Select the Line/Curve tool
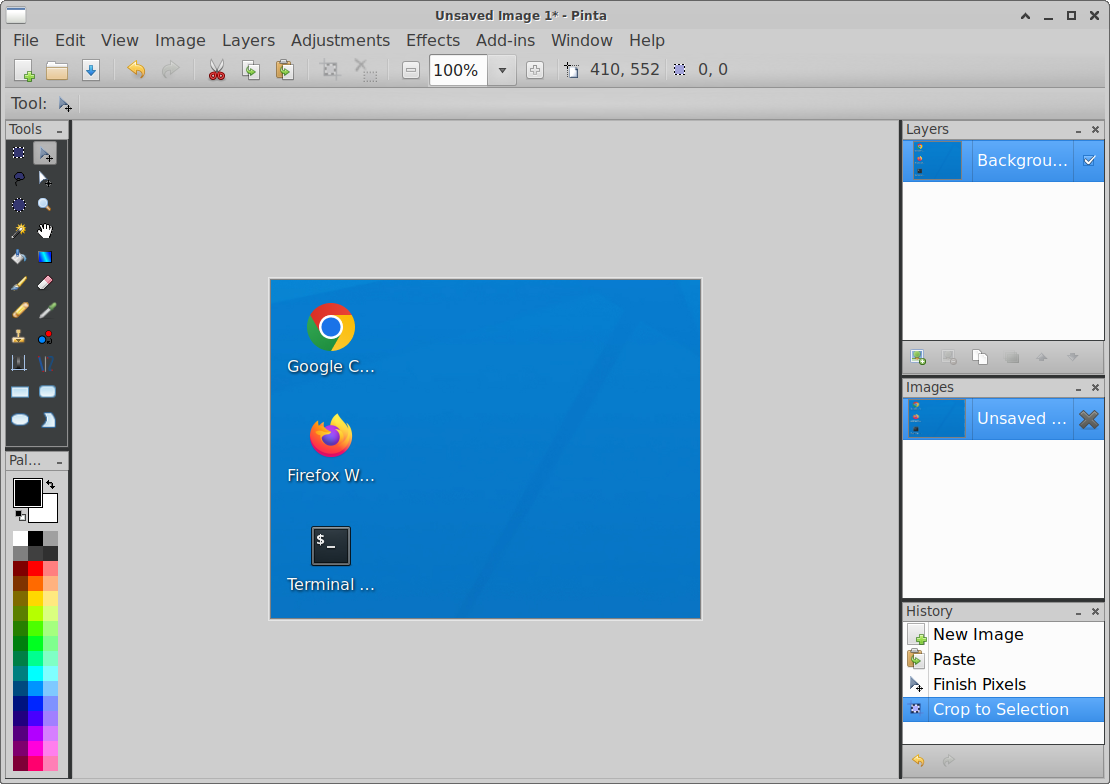The width and height of the screenshot is (1110, 784). (x=45, y=363)
